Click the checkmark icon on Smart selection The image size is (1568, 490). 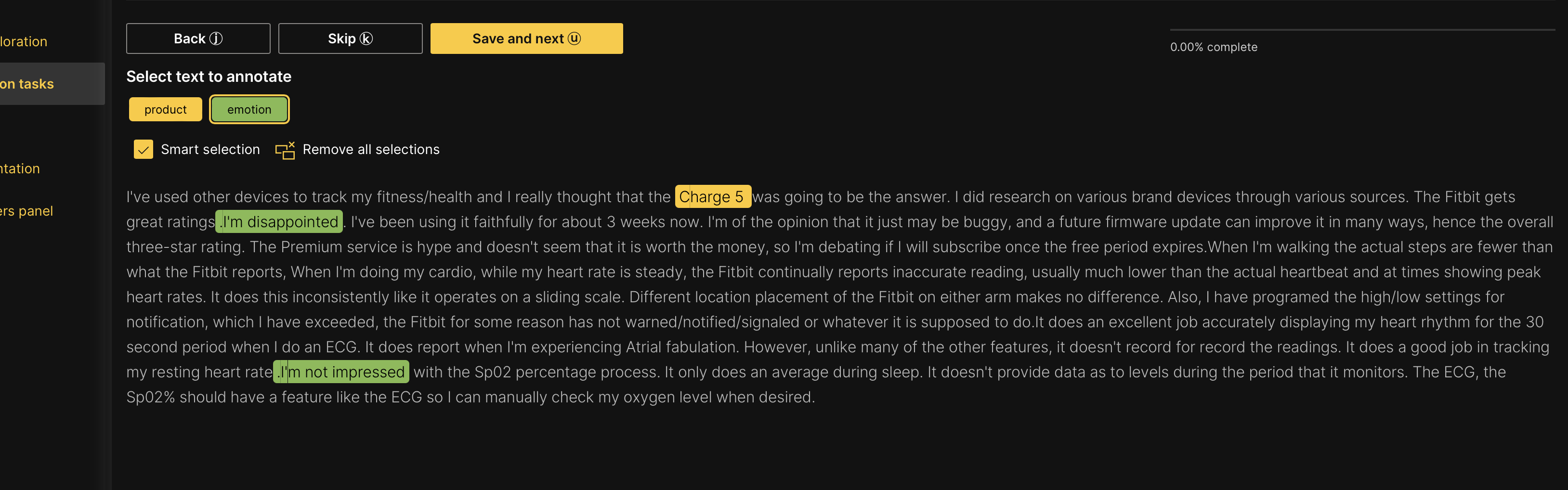pos(144,150)
